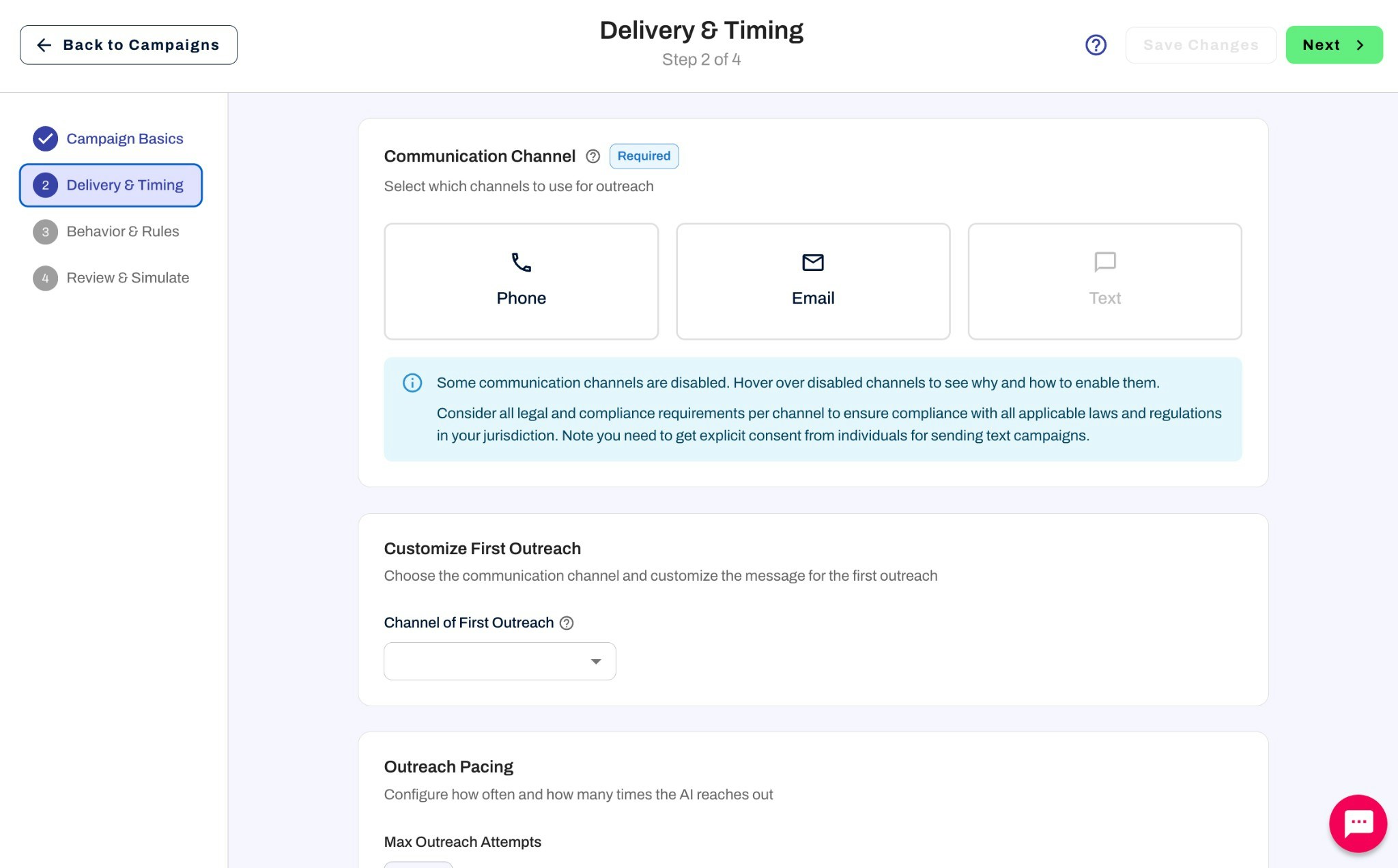
Task: Click the dropdown arrow for first outreach channel
Action: (x=596, y=661)
